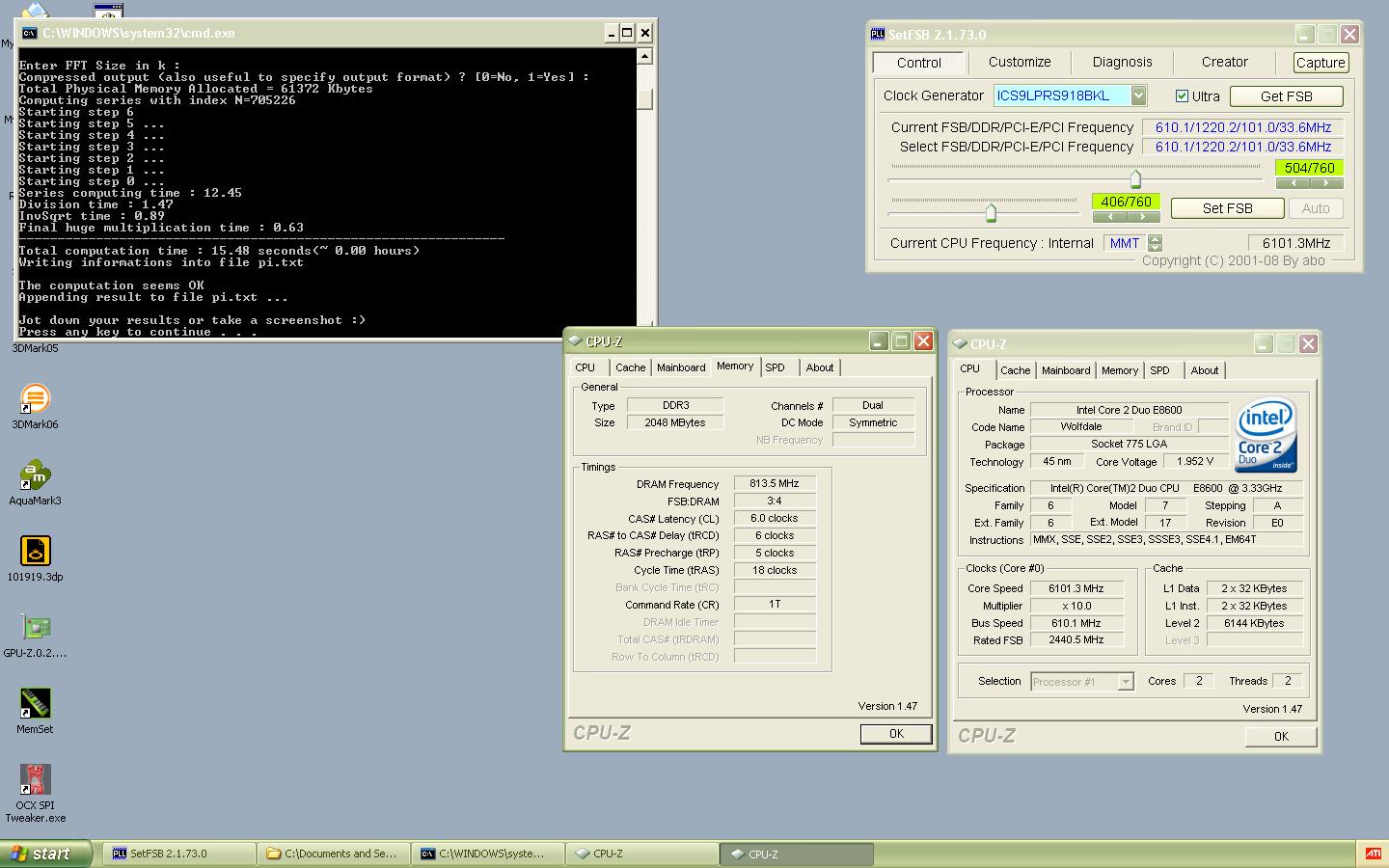The image size is (1389, 868).
Task: Click the MMT spinner up arrow
Action: (x=1156, y=238)
